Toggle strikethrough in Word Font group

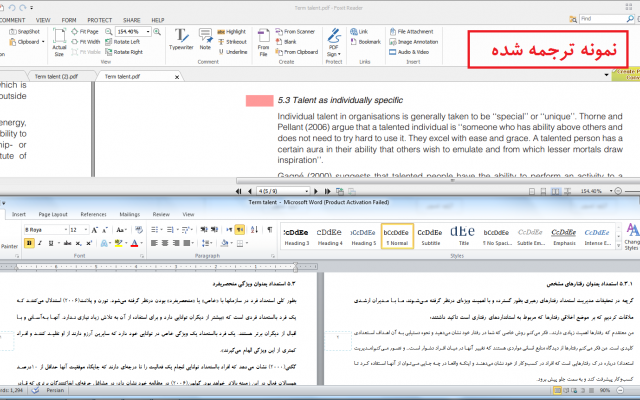point(68,243)
